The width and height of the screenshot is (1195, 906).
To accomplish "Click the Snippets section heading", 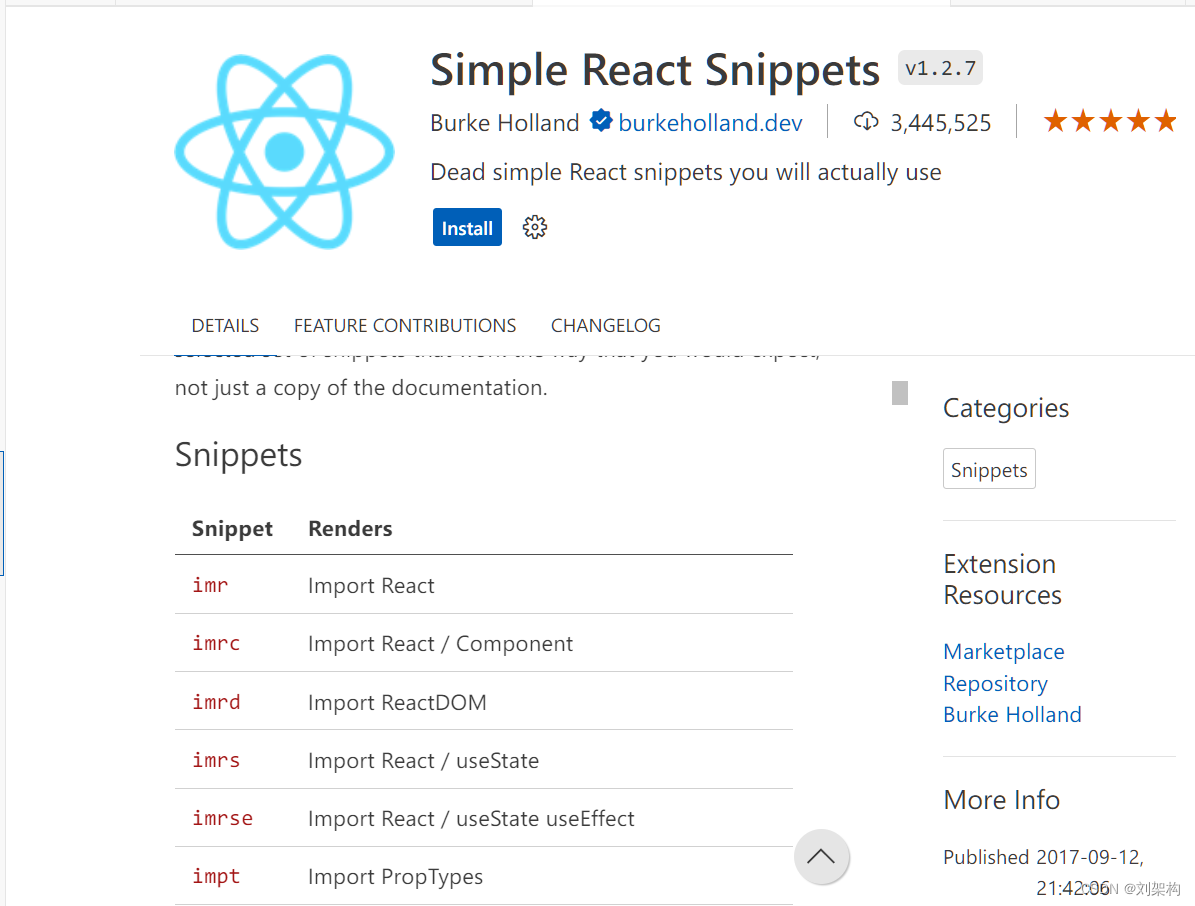I will (239, 456).
